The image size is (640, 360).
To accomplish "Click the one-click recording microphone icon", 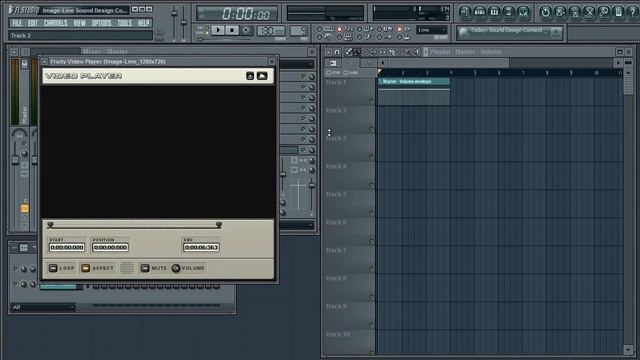I will 604,12.
